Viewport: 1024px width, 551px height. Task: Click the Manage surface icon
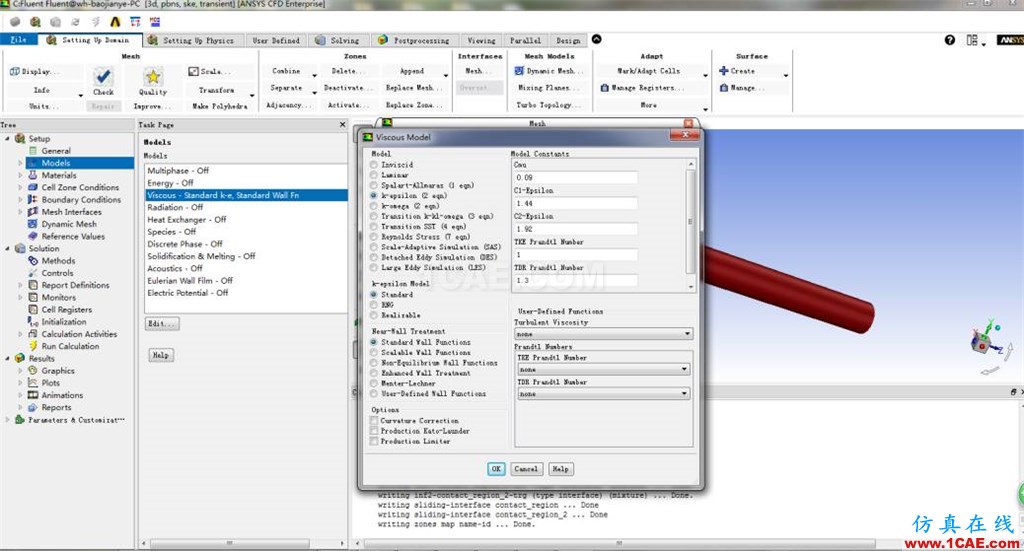[x=724, y=87]
